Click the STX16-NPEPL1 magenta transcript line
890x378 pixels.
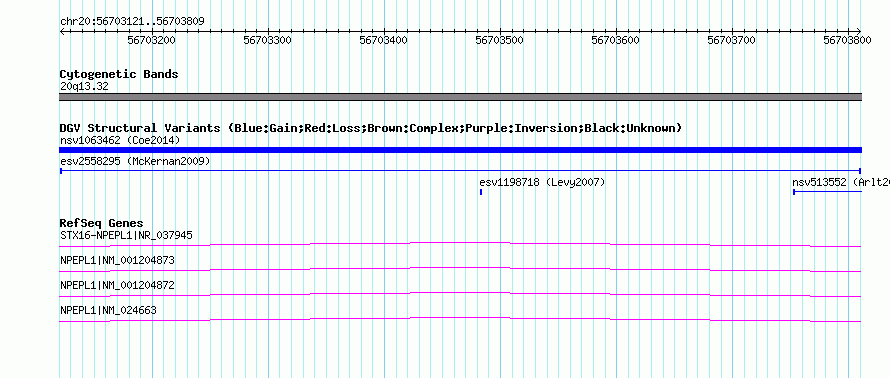tap(460, 244)
